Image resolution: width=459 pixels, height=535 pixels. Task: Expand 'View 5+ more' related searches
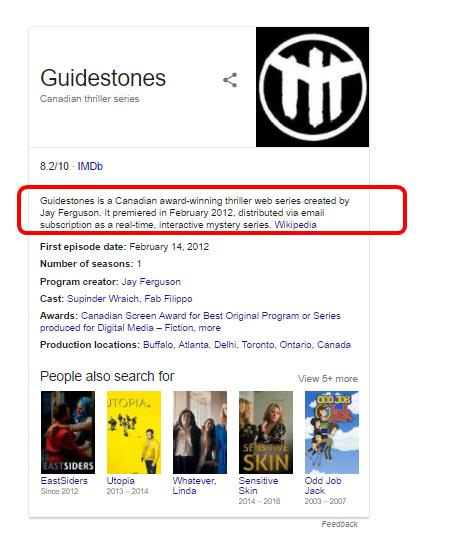point(328,379)
